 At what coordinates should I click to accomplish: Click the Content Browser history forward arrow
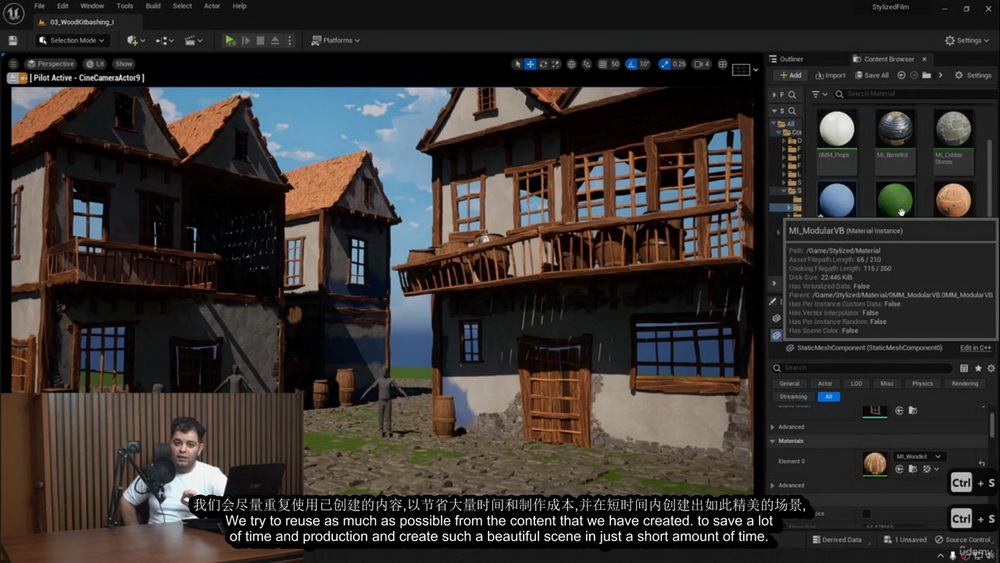pyautogui.click(x=914, y=75)
